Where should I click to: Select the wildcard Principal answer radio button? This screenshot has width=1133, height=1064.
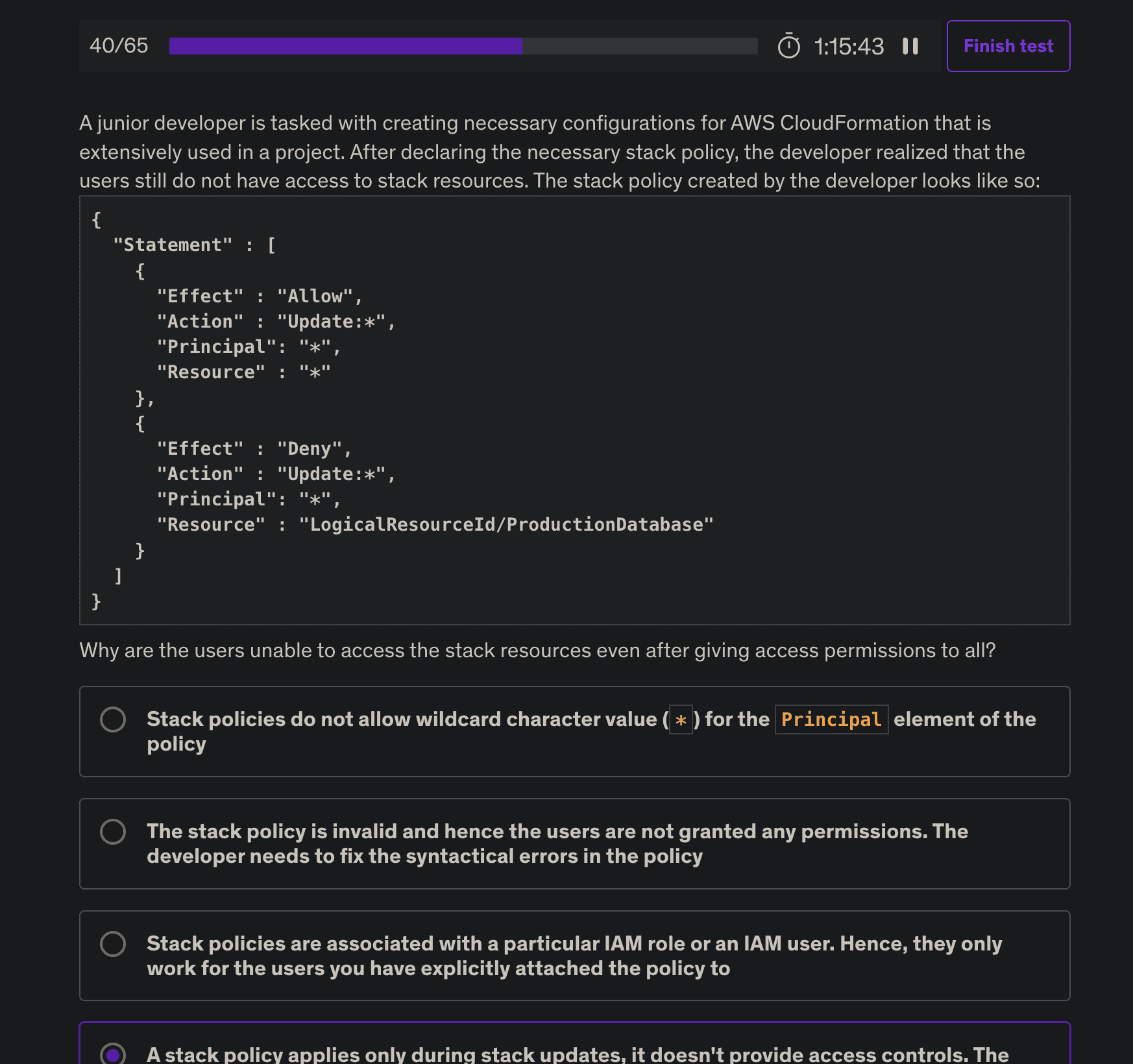(x=113, y=719)
